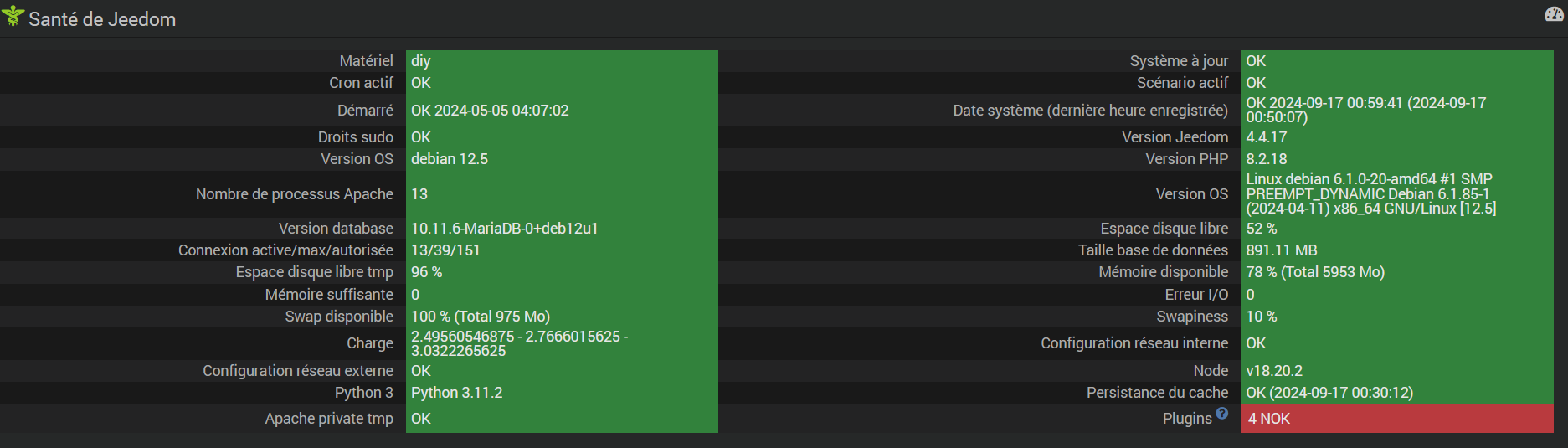Viewport: 1568px width, 448px height.
Task: Select the MariaDB database version cell
Action: pyautogui.click(x=562, y=229)
